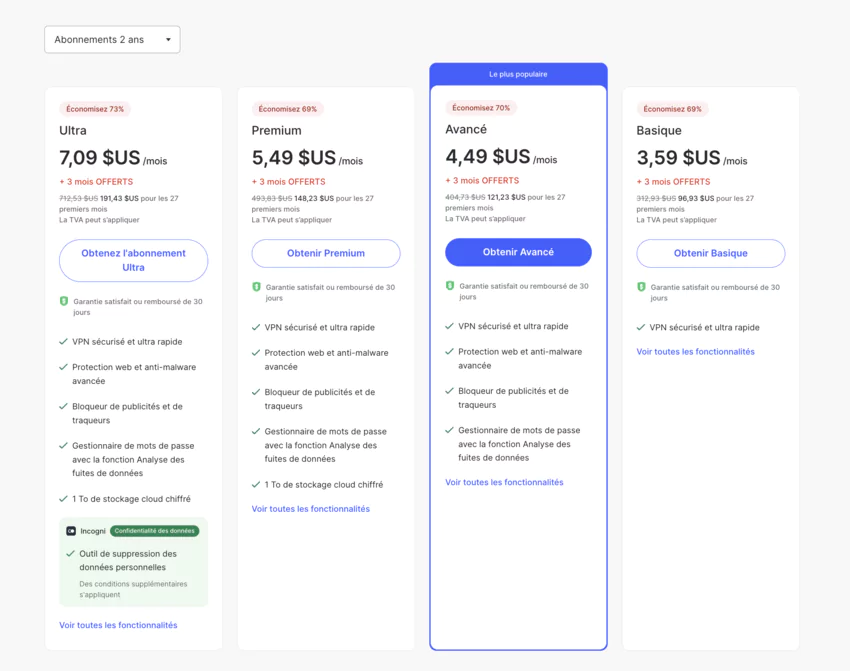
Task: Select the shield icon under Obtenir Avancé
Action: 448,285
